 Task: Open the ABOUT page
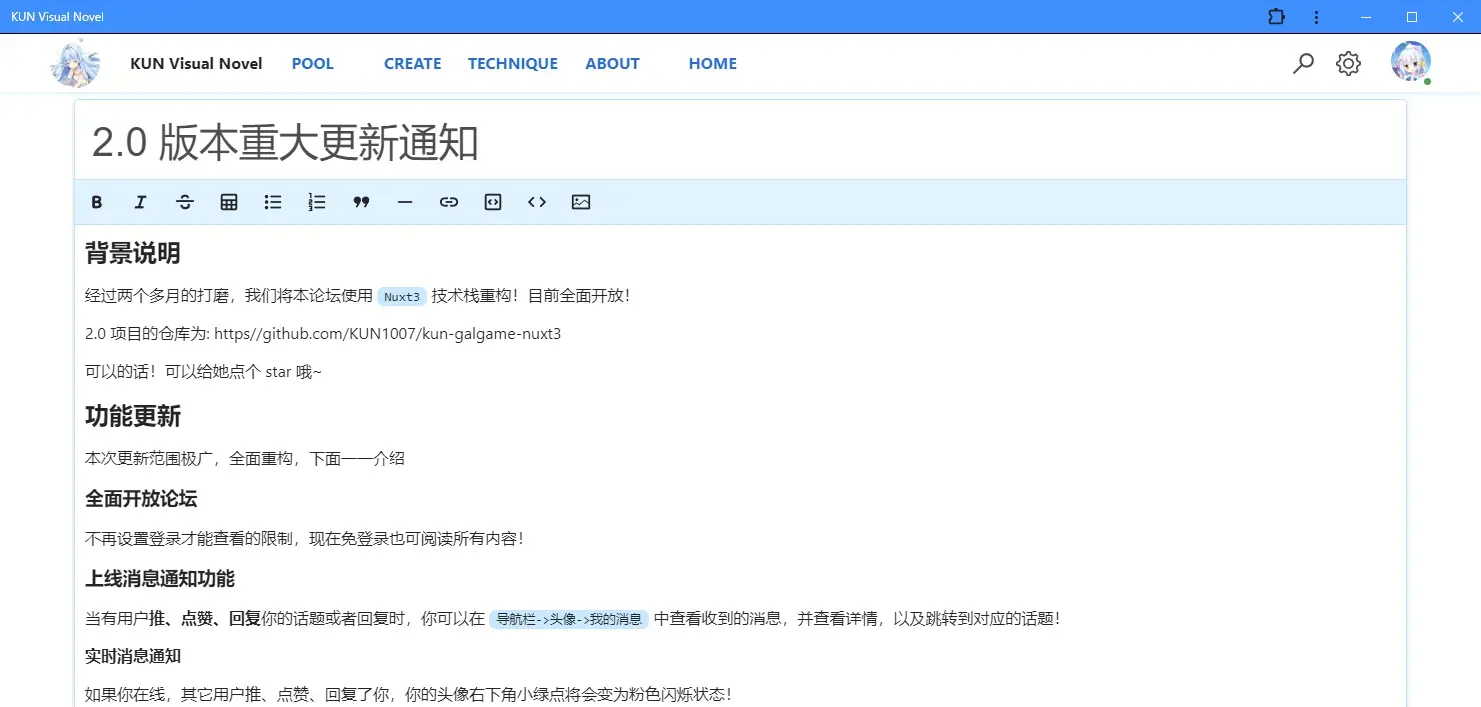click(x=612, y=63)
